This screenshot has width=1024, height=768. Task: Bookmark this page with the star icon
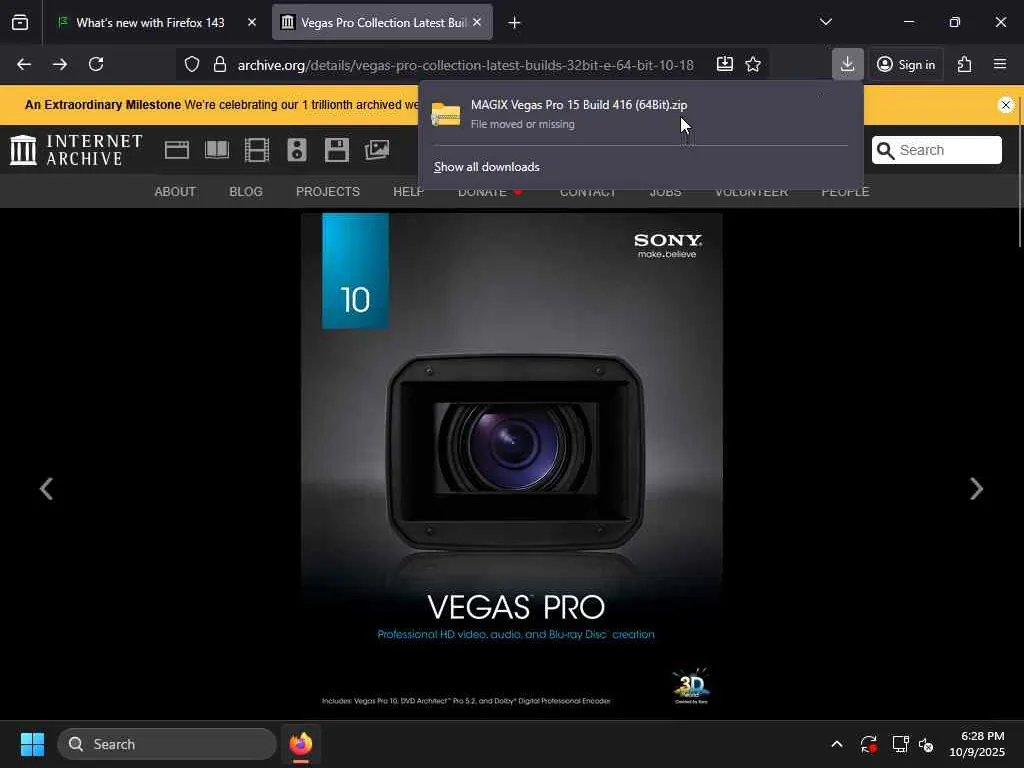[753, 64]
